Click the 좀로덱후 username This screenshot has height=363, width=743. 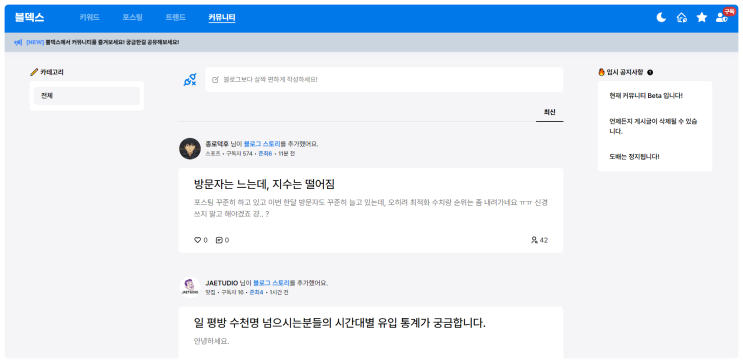click(x=217, y=144)
